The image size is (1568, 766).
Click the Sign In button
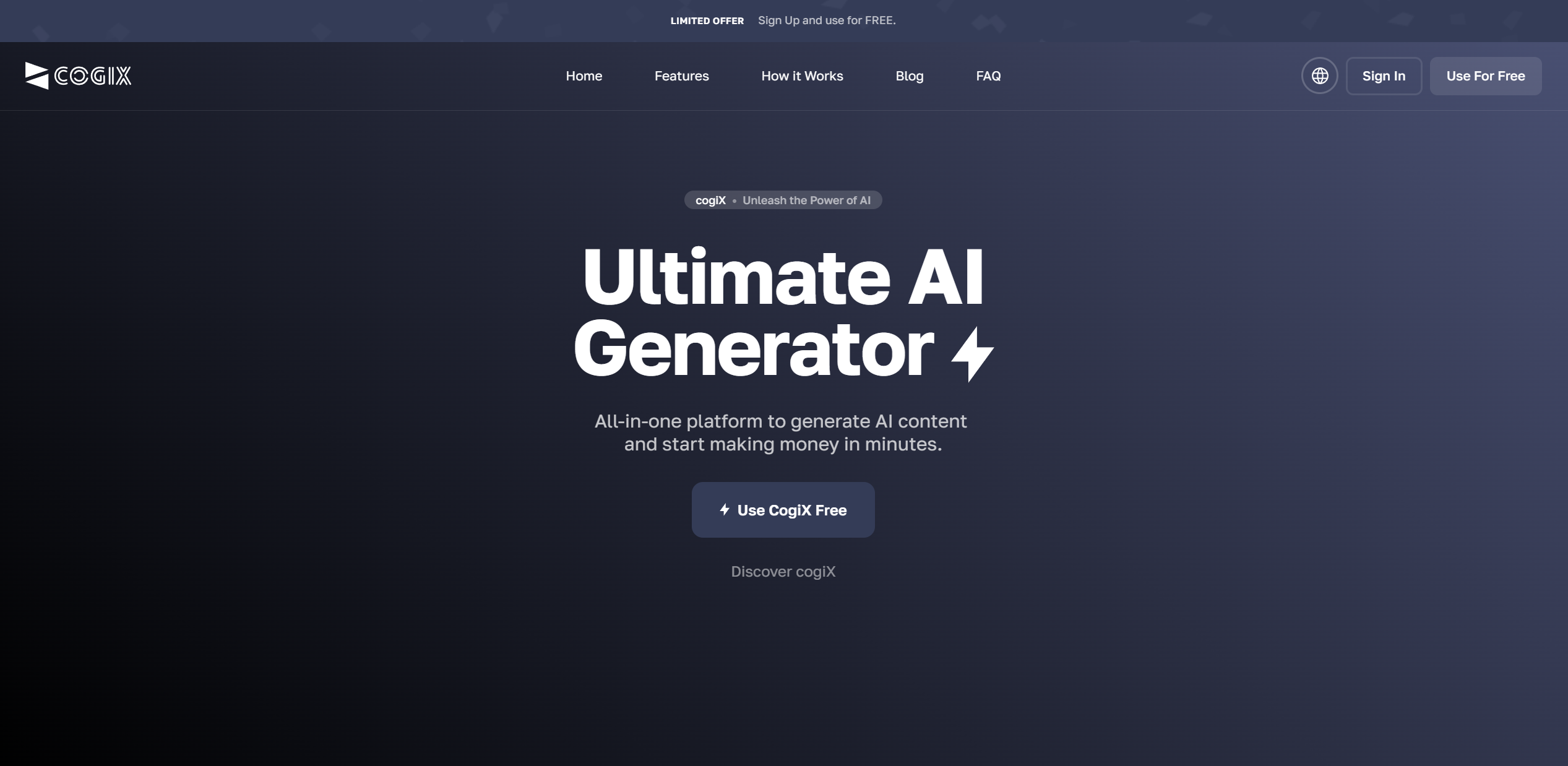point(1383,75)
